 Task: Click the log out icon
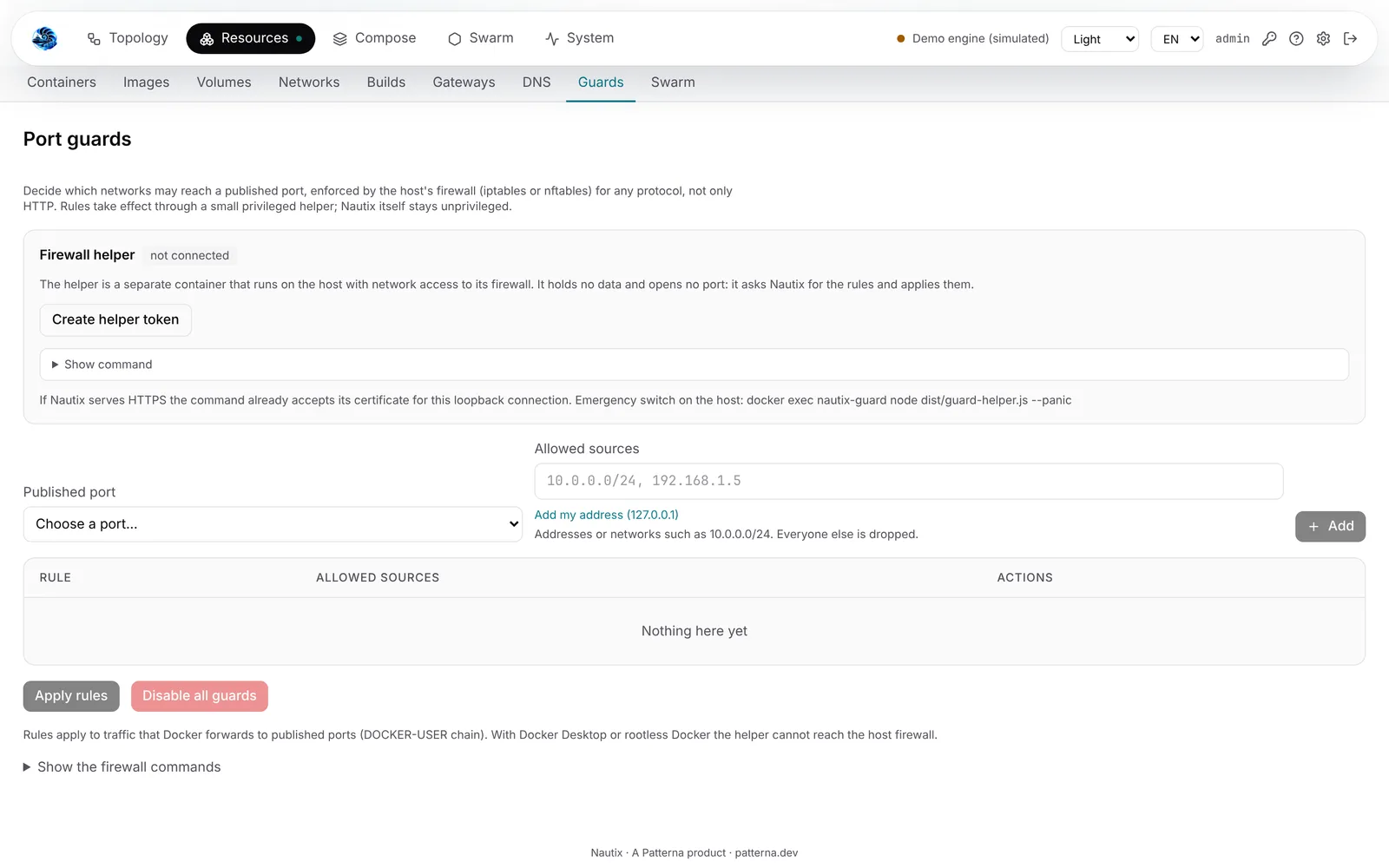pyautogui.click(x=1350, y=38)
